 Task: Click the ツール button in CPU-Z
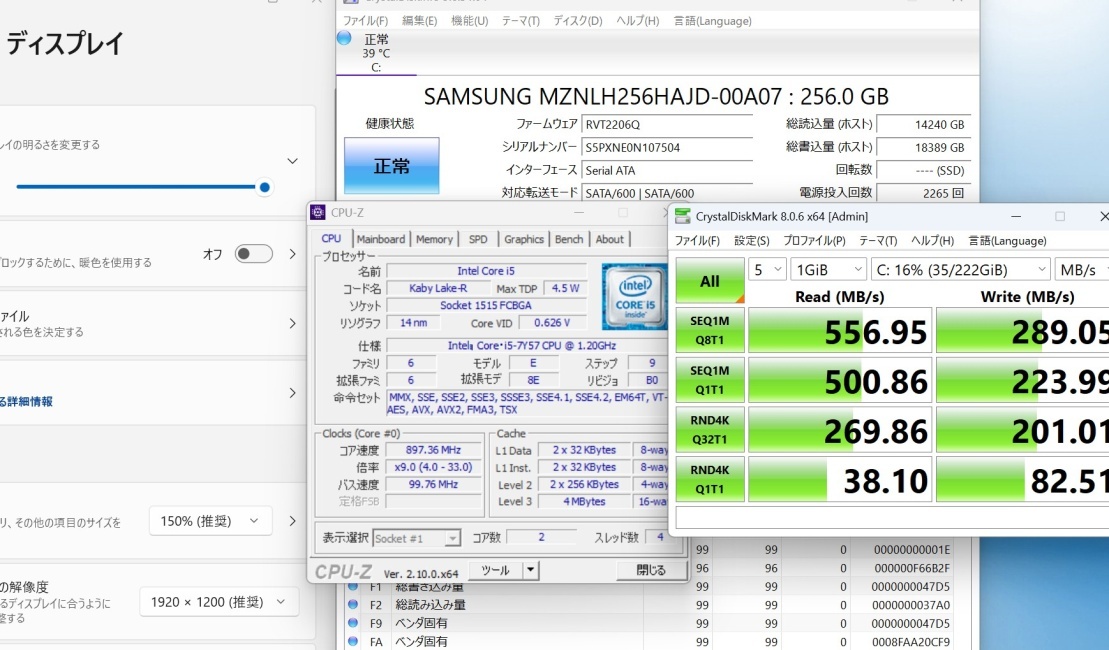(495, 570)
